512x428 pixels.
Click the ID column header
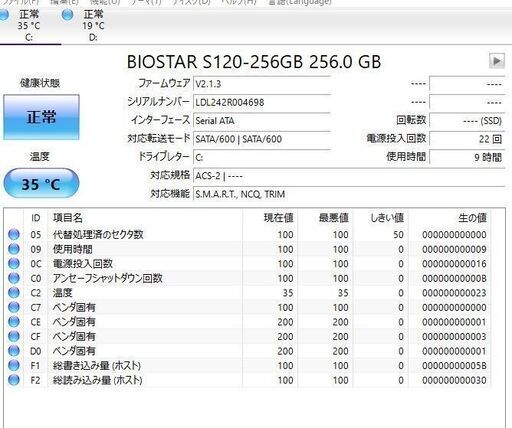[36, 218]
